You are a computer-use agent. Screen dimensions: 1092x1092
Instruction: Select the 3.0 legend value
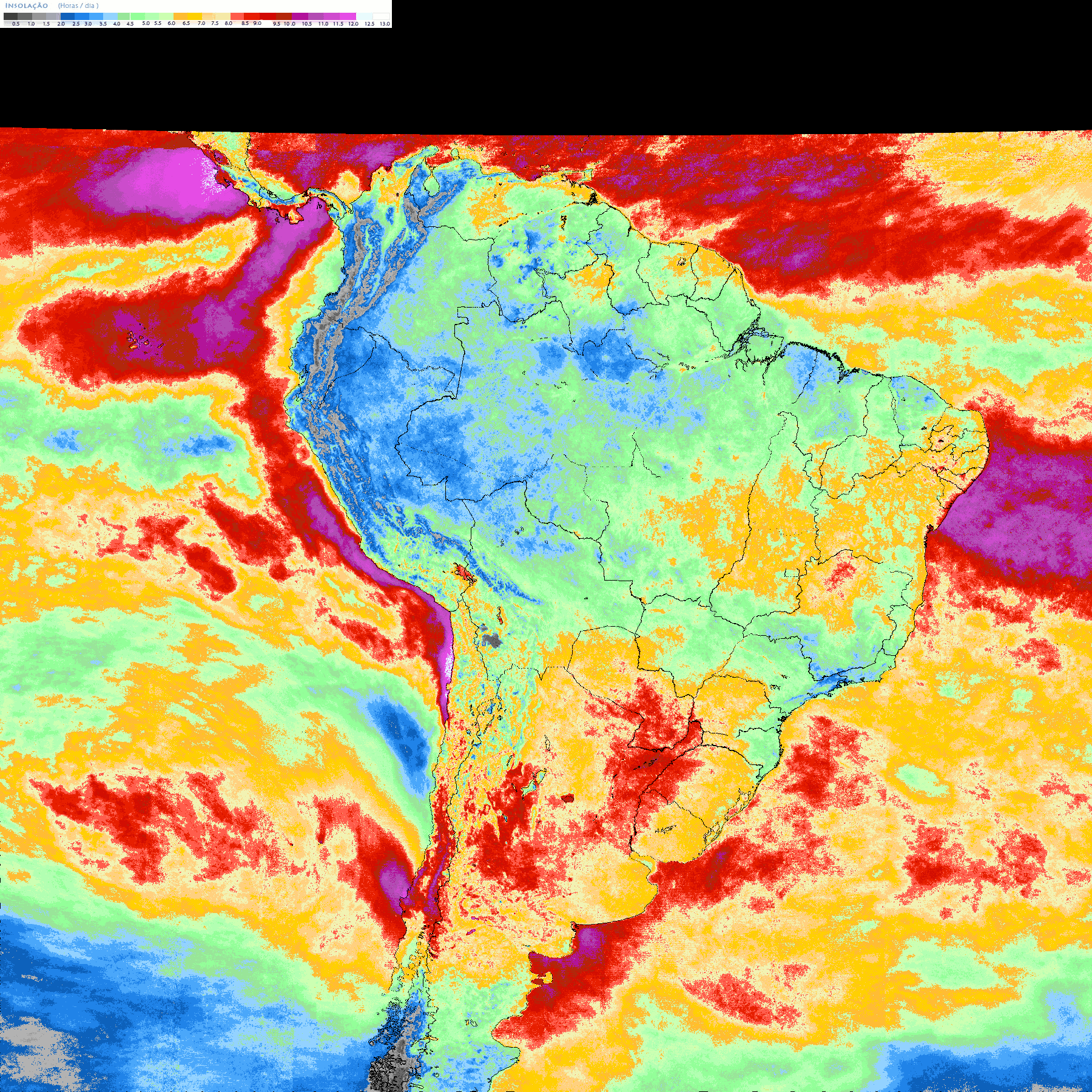click(88, 24)
